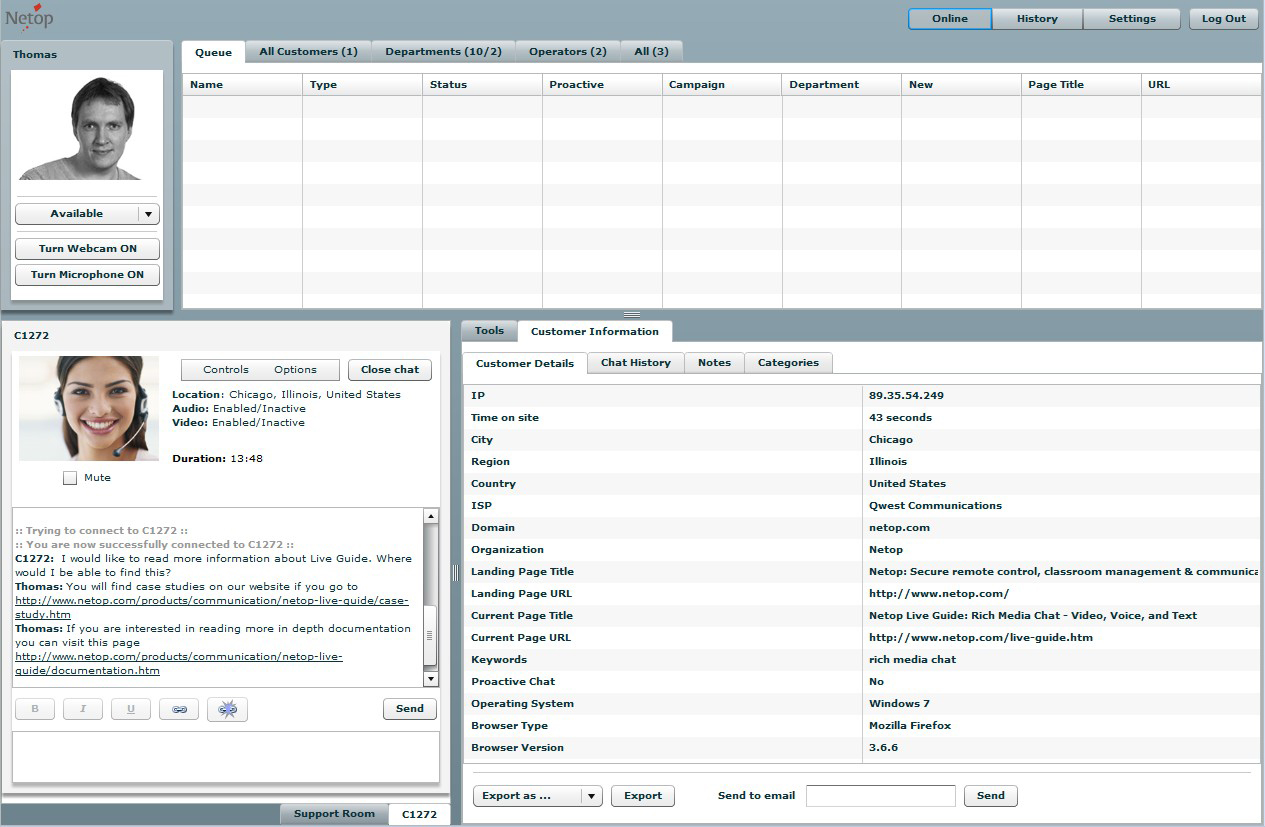
Task: Toggle italic formatting in chat editor
Action: pyautogui.click(x=83, y=709)
